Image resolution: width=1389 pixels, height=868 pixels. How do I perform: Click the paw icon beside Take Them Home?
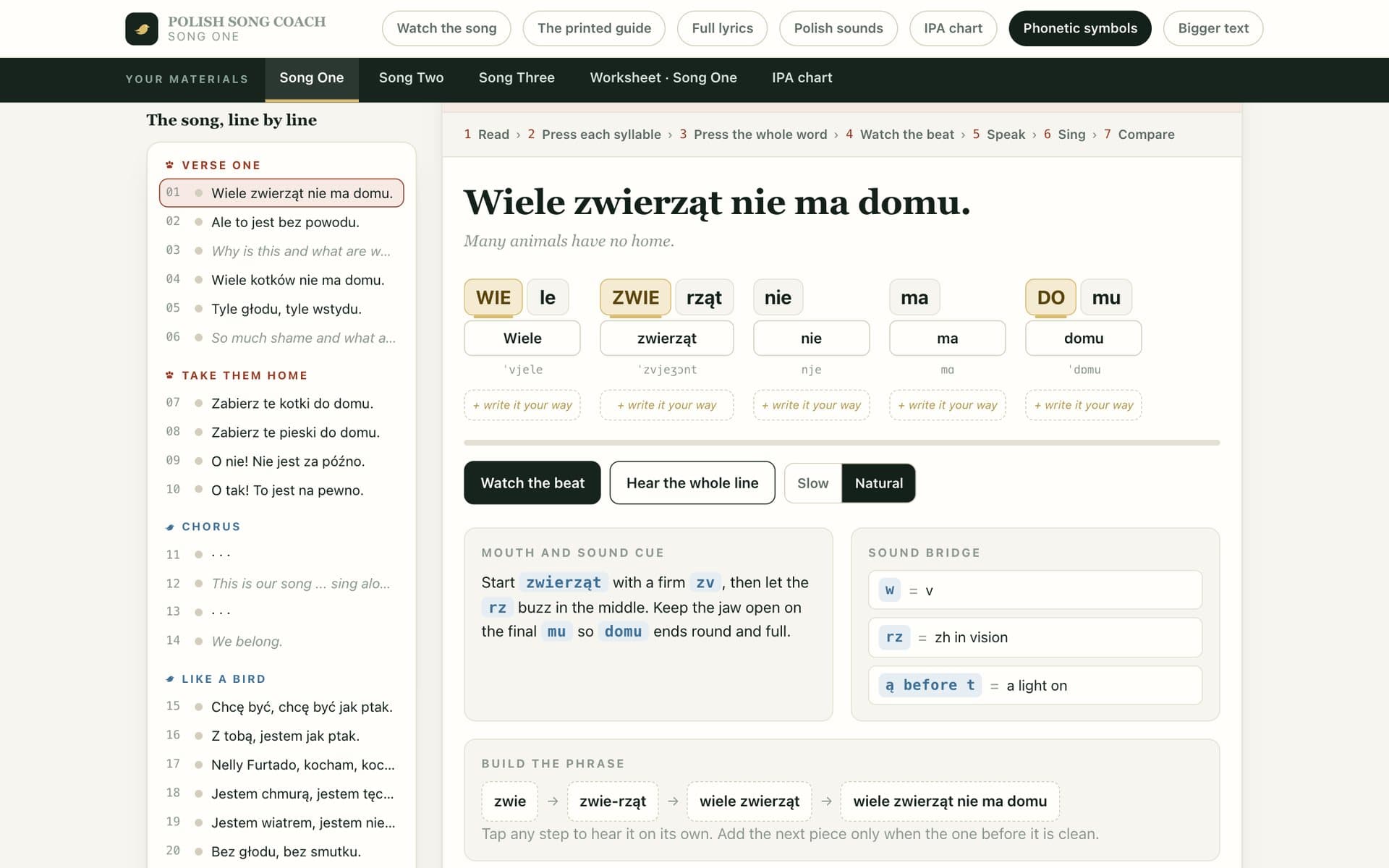coord(170,375)
